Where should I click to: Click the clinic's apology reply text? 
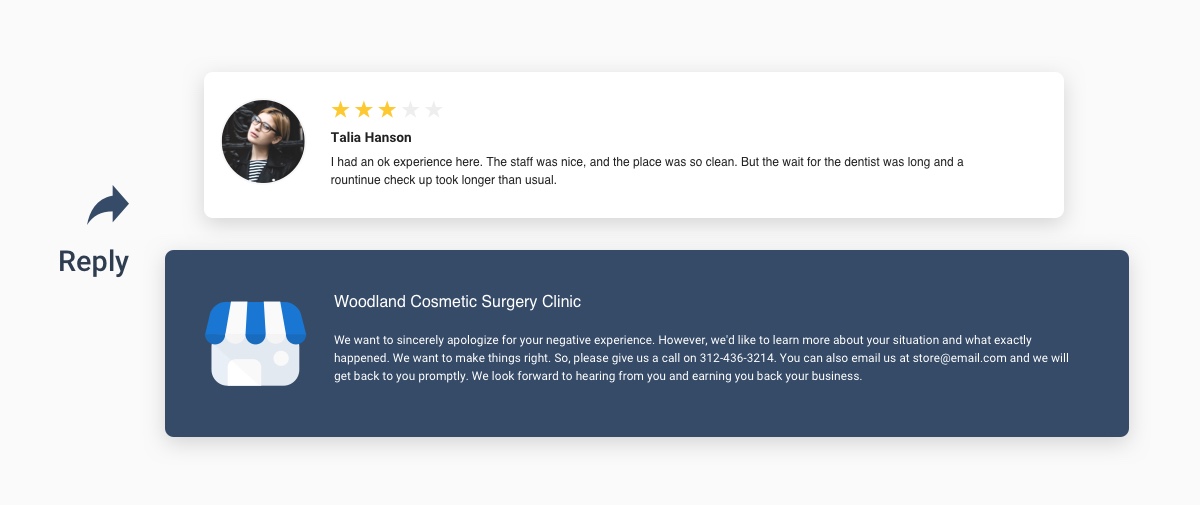pos(701,358)
